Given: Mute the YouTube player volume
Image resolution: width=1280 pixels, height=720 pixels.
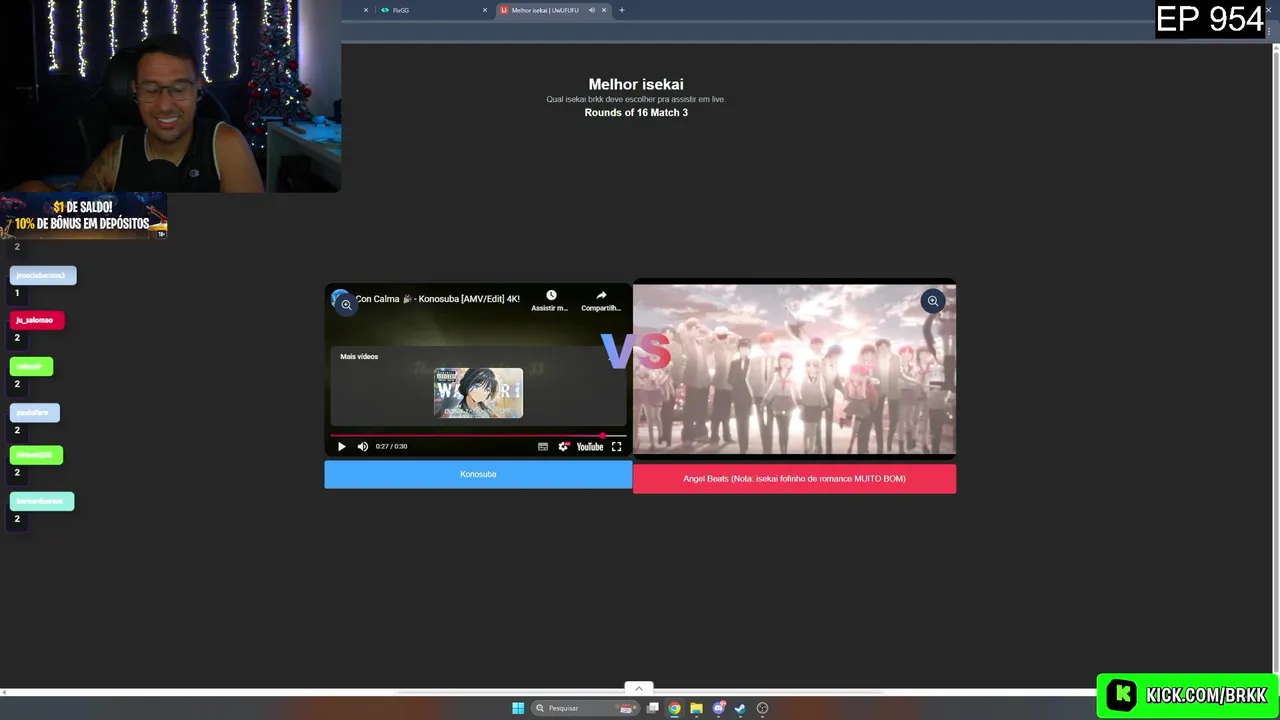Looking at the screenshot, I should 362,447.
